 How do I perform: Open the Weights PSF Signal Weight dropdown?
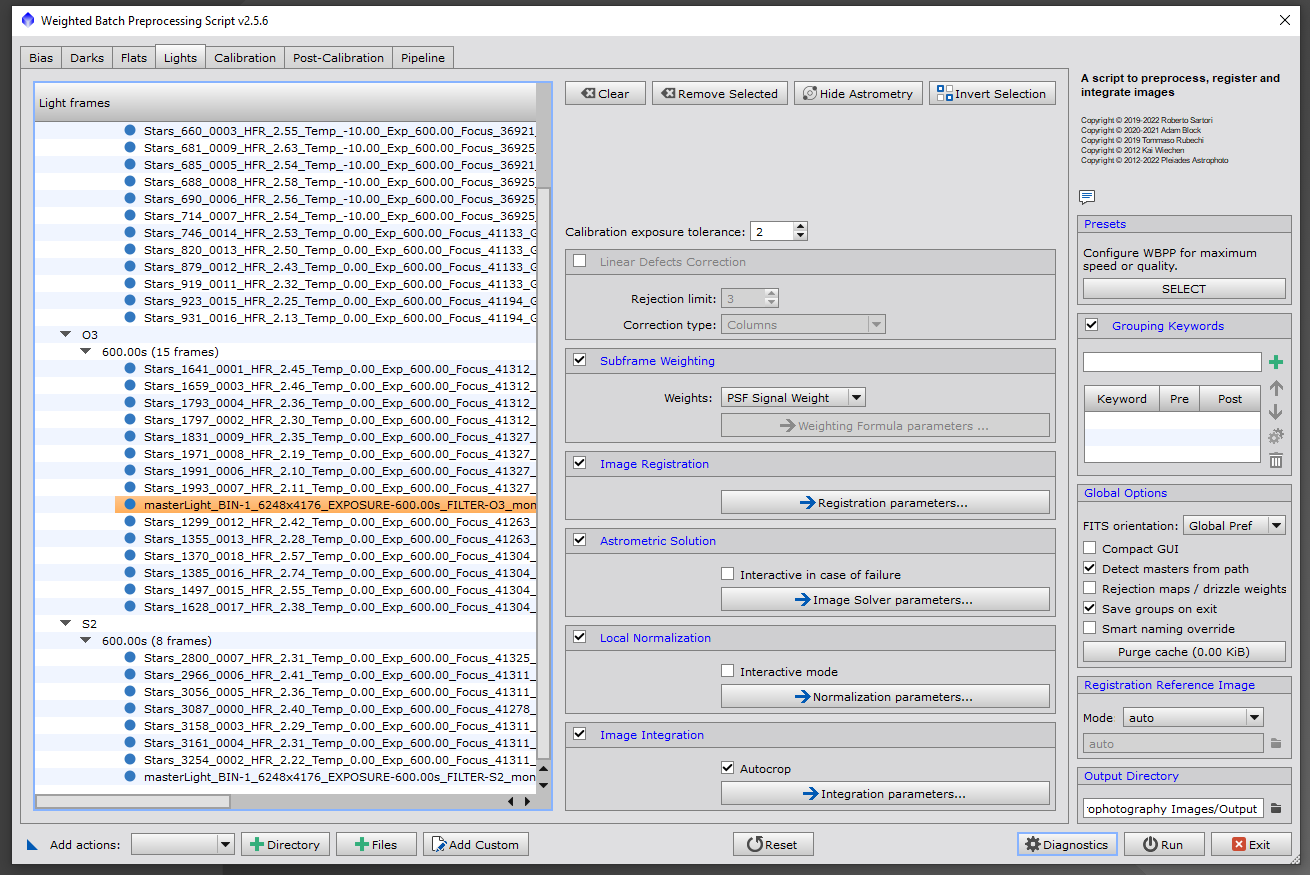[x=793, y=398]
